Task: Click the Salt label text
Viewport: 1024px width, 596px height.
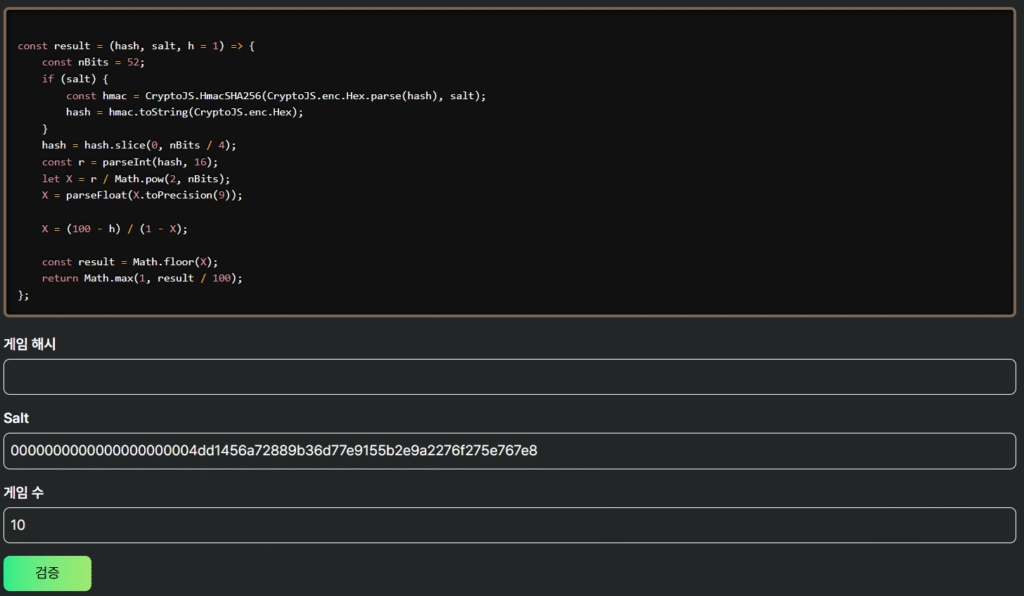Action: coord(17,418)
